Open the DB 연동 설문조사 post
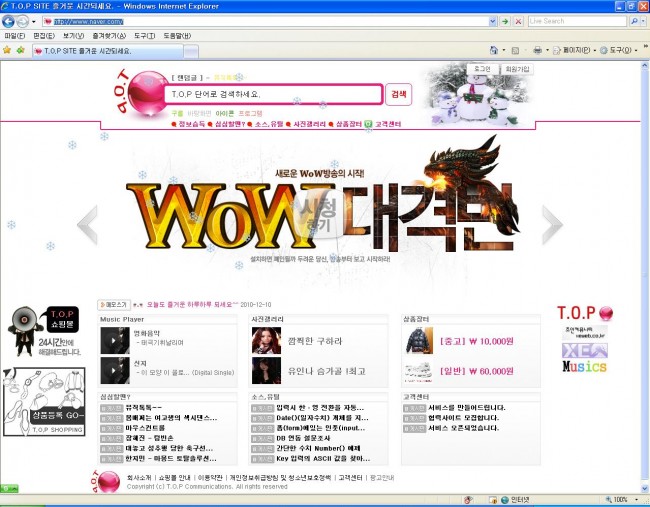This screenshot has width=650, height=507. pyautogui.click(x=305, y=438)
